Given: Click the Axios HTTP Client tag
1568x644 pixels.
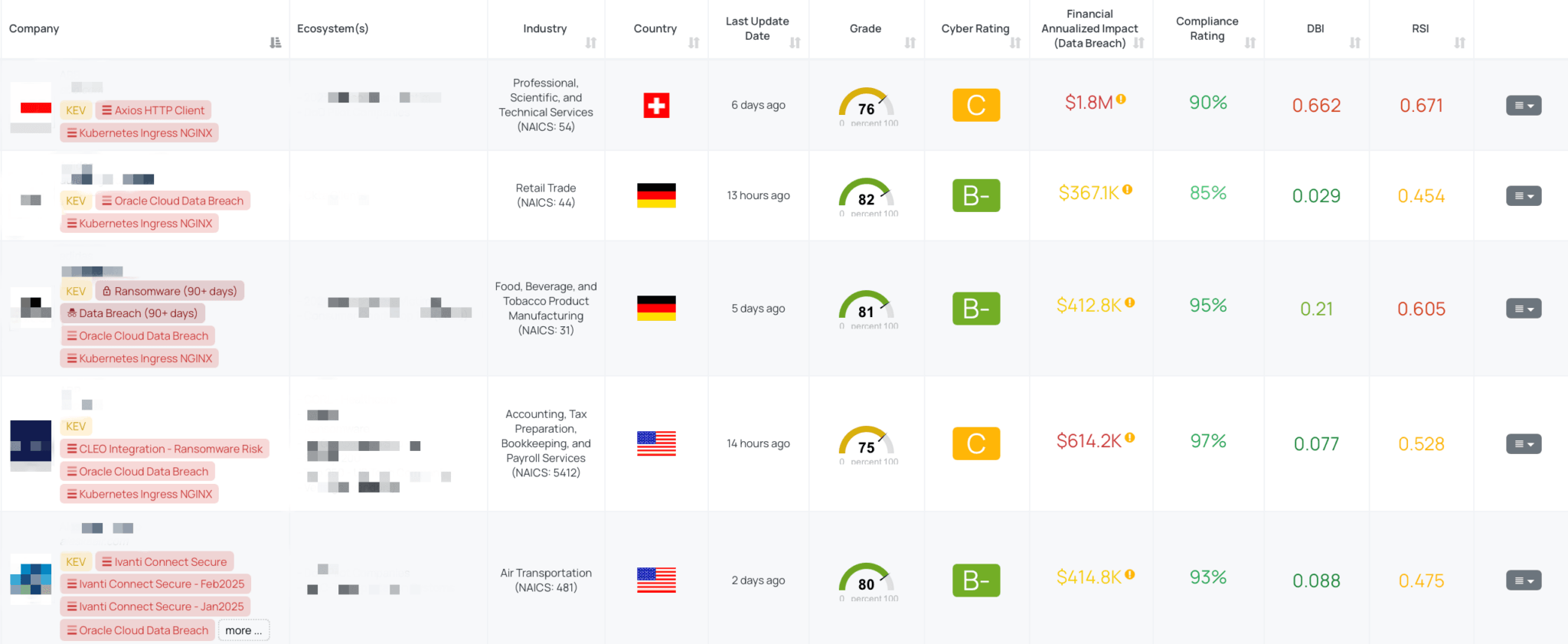Looking at the screenshot, I should (x=153, y=110).
